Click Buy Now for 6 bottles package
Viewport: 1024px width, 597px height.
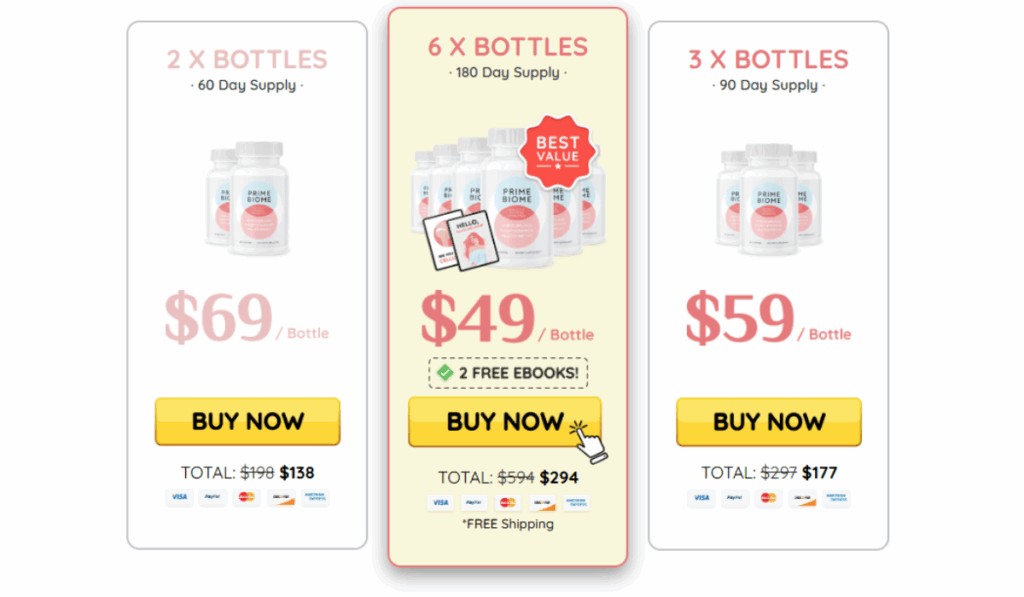504,422
